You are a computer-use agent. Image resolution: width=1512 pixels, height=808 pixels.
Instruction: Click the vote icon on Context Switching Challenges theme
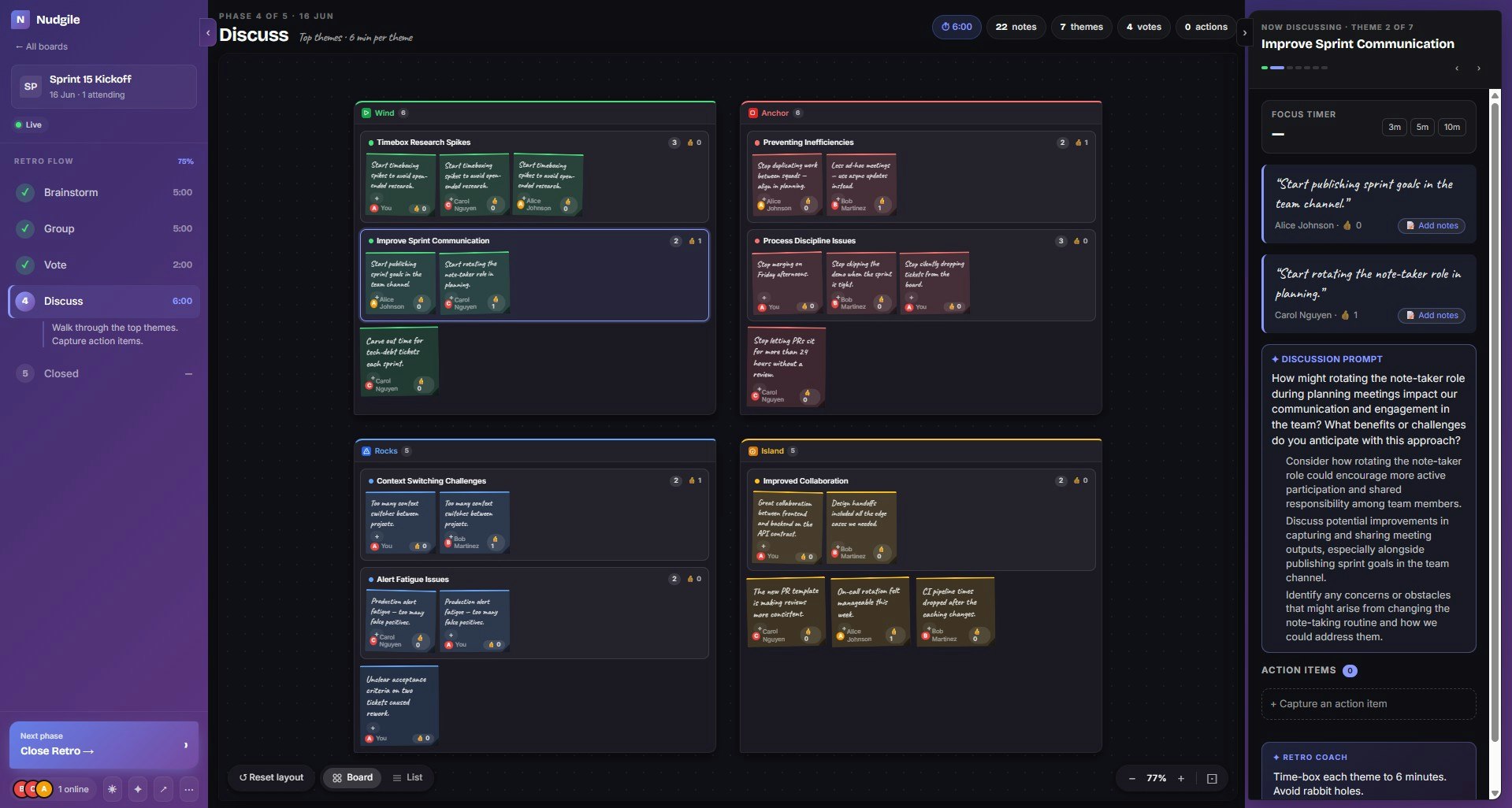coord(694,480)
